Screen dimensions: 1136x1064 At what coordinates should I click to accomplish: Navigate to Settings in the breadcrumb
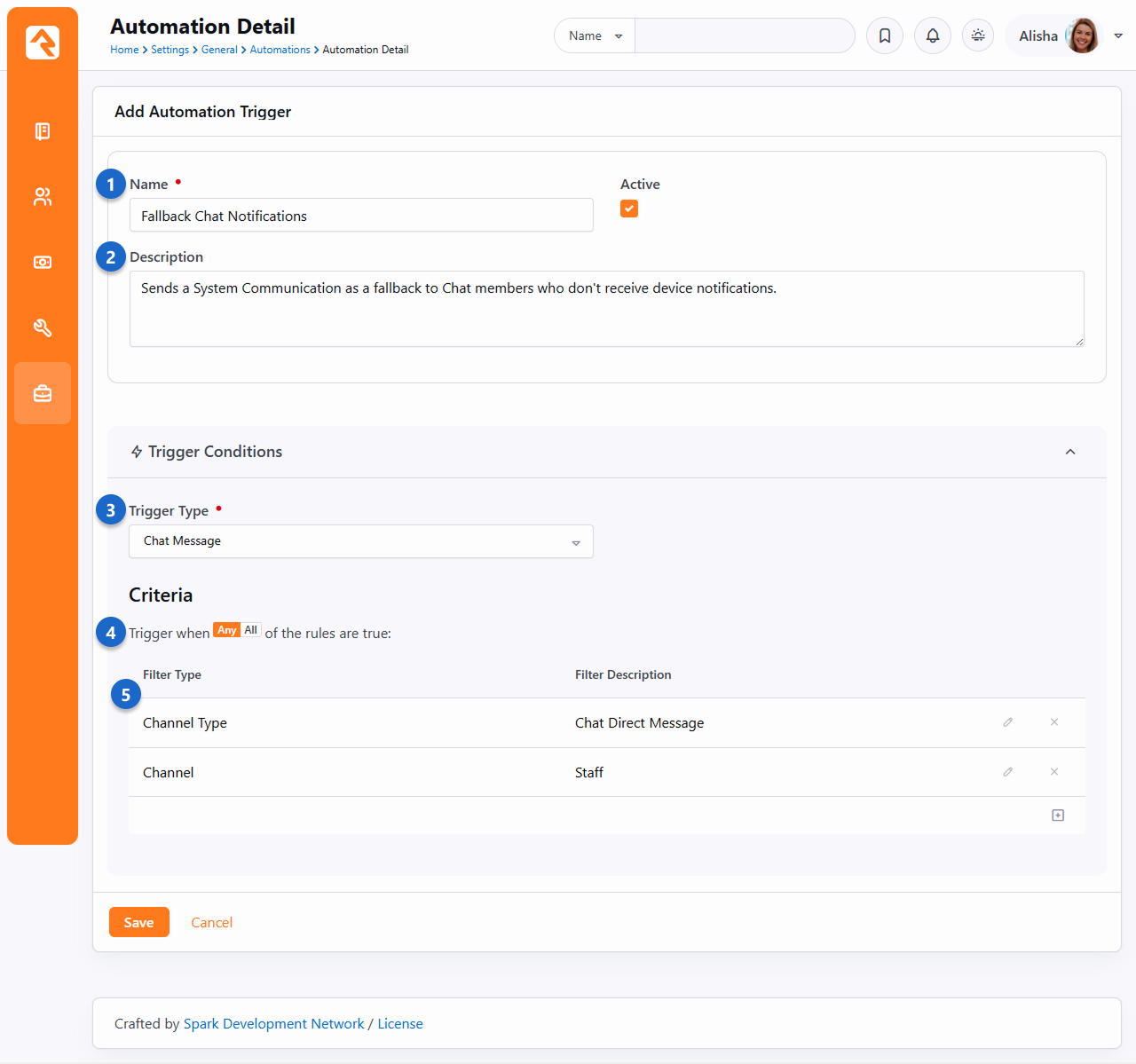click(170, 50)
